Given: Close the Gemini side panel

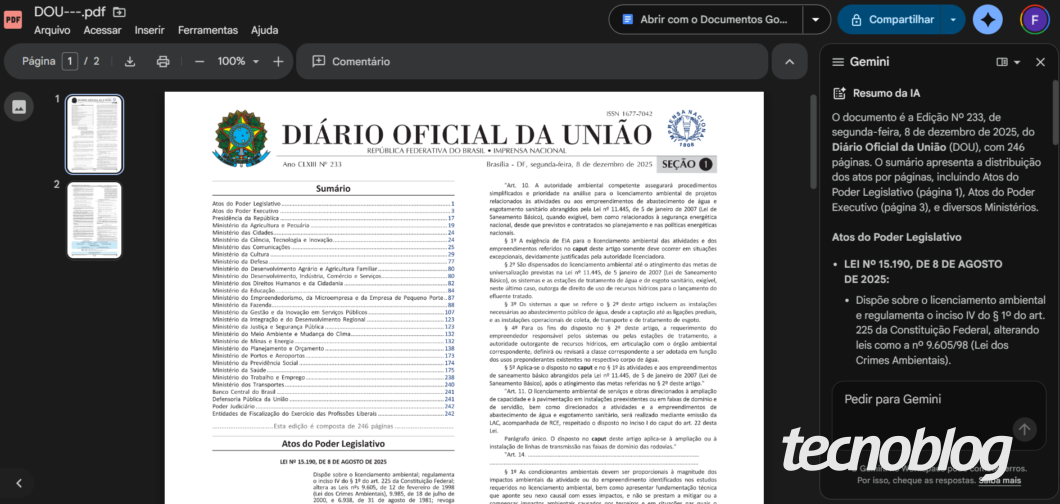Looking at the screenshot, I should click(x=1040, y=62).
